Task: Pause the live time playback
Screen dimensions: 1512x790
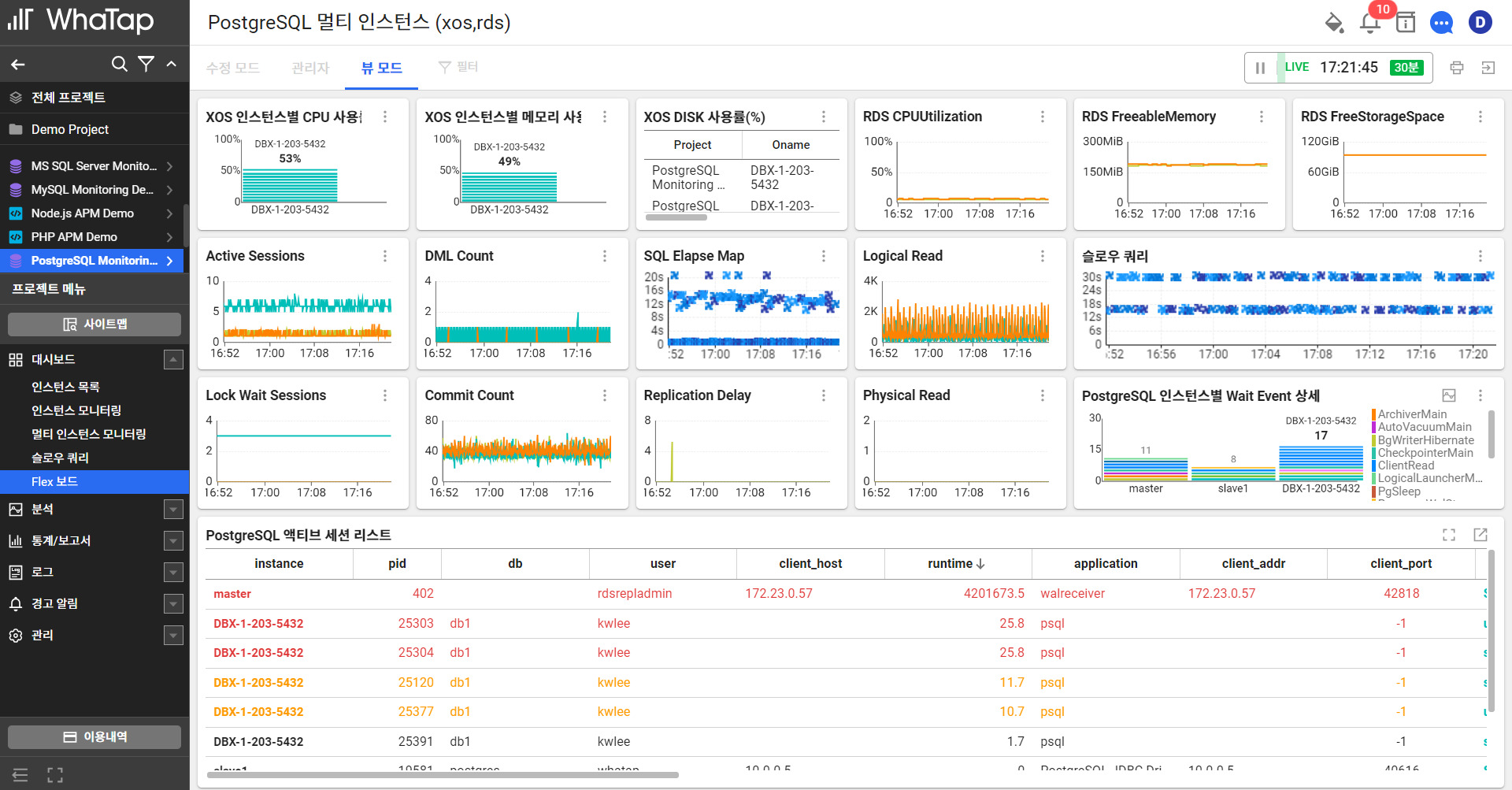Action: (1260, 68)
